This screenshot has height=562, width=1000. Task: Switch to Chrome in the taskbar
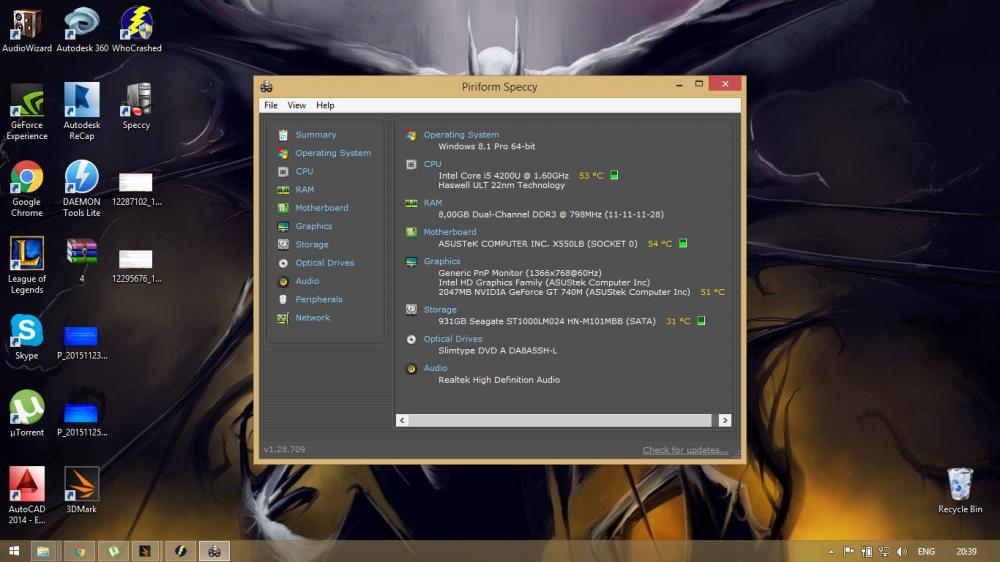point(80,551)
